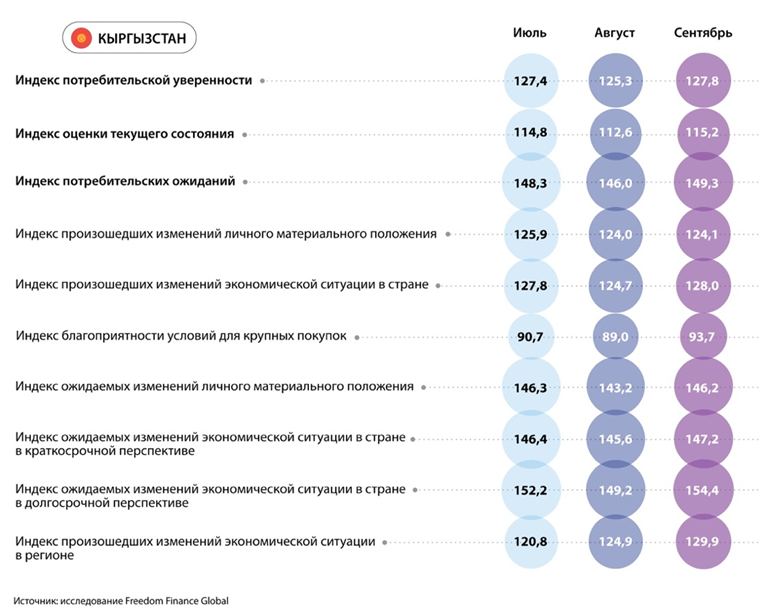Select the Июль column header
768x615 pixels.
(530, 33)
